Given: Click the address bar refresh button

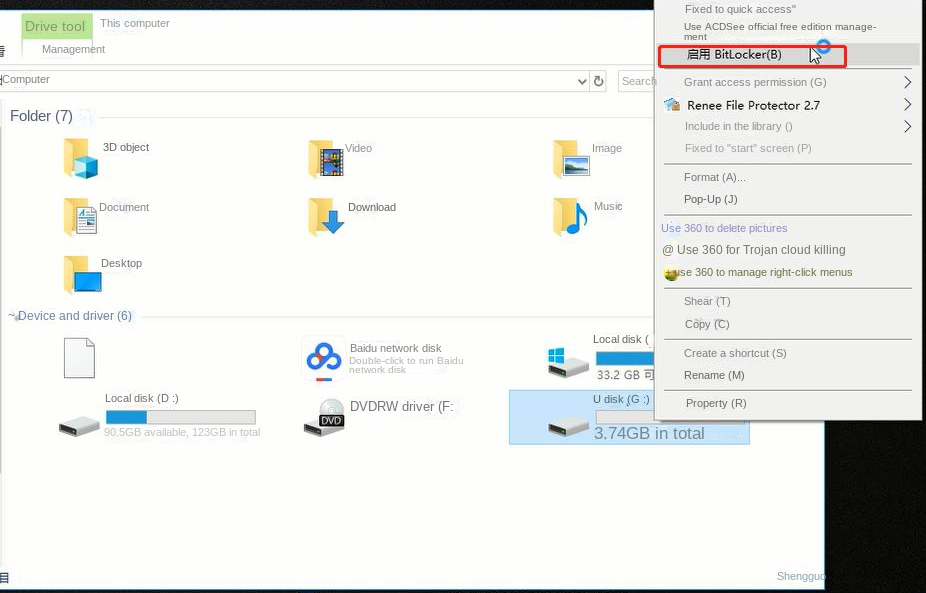Looking at the screenshot, I should click(600, 81).
